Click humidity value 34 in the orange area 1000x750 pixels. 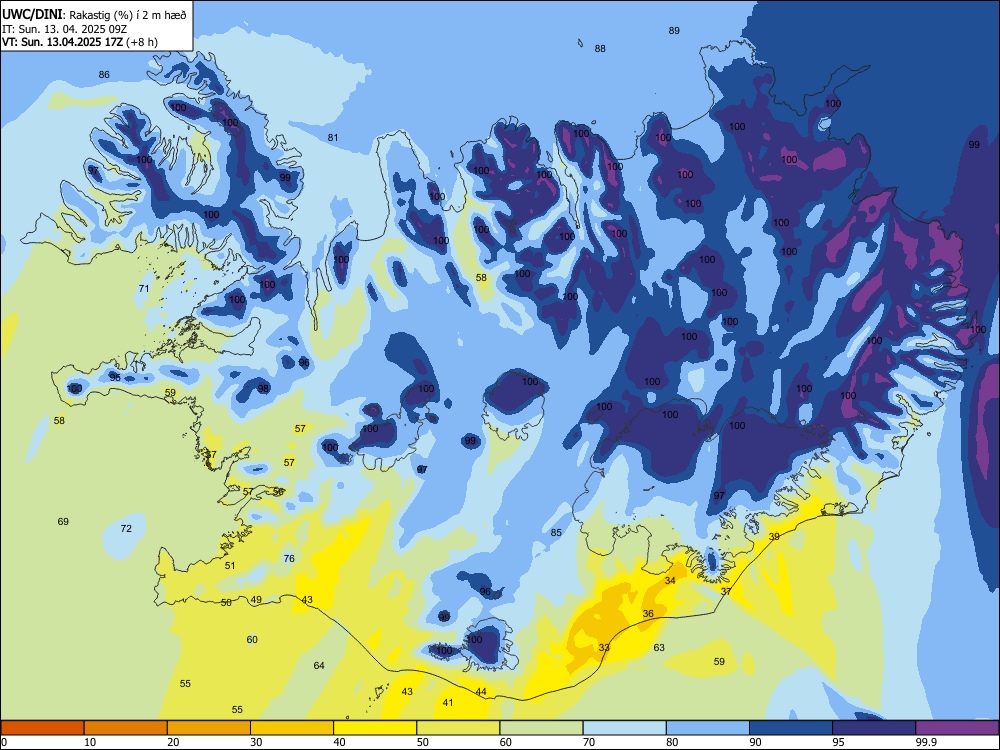click(670, 580)
